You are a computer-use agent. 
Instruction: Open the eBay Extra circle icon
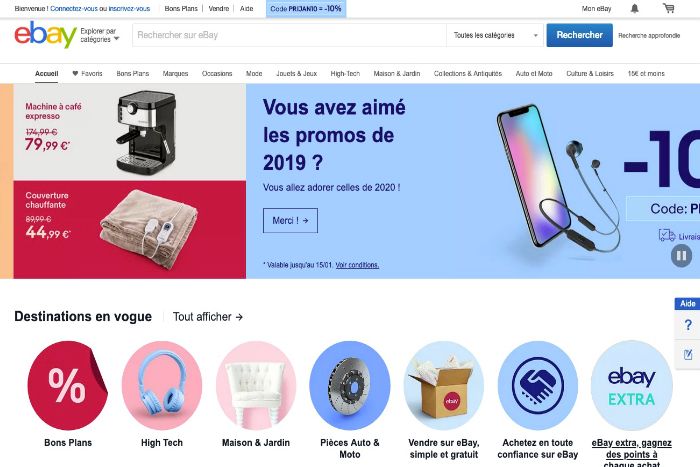coord(631,385)
